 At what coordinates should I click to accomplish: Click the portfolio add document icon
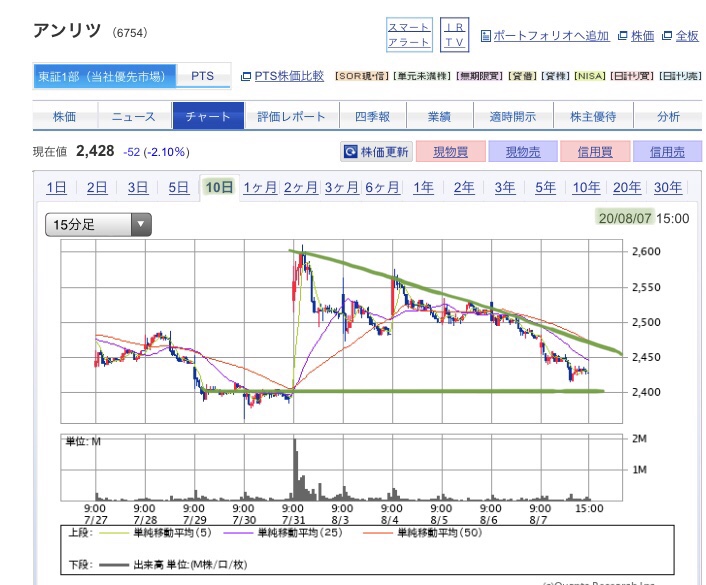pyautogui.click(x=485, y=36)
